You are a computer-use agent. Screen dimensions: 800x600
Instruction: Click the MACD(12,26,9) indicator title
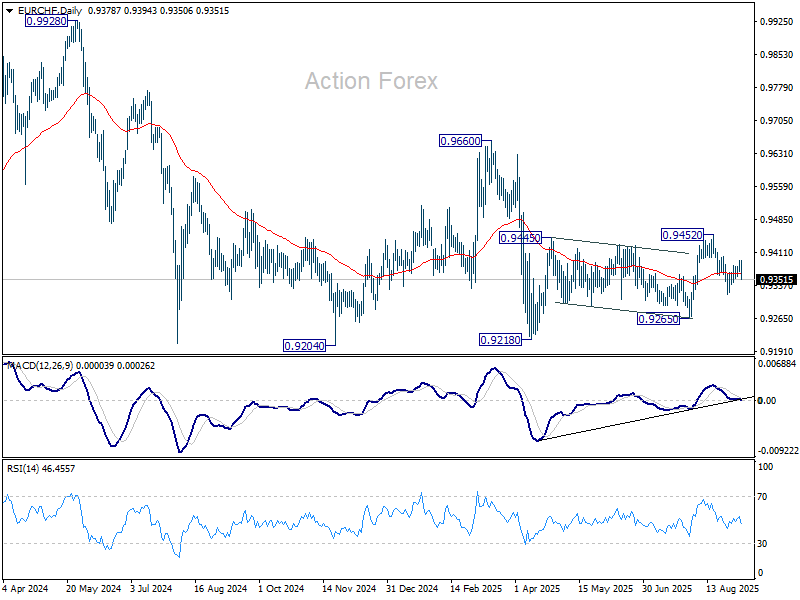tap(41, 366)
